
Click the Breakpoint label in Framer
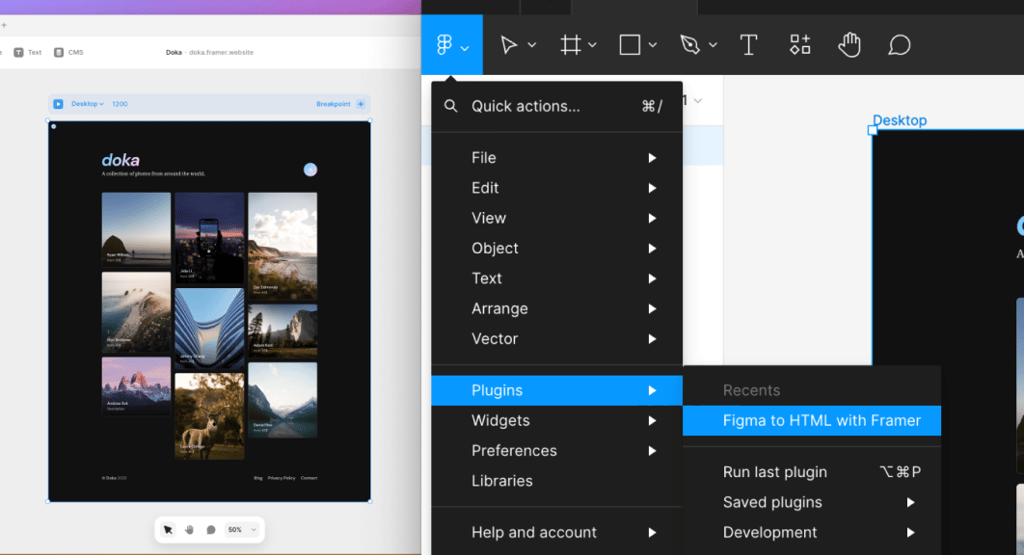tap(333, 104)
